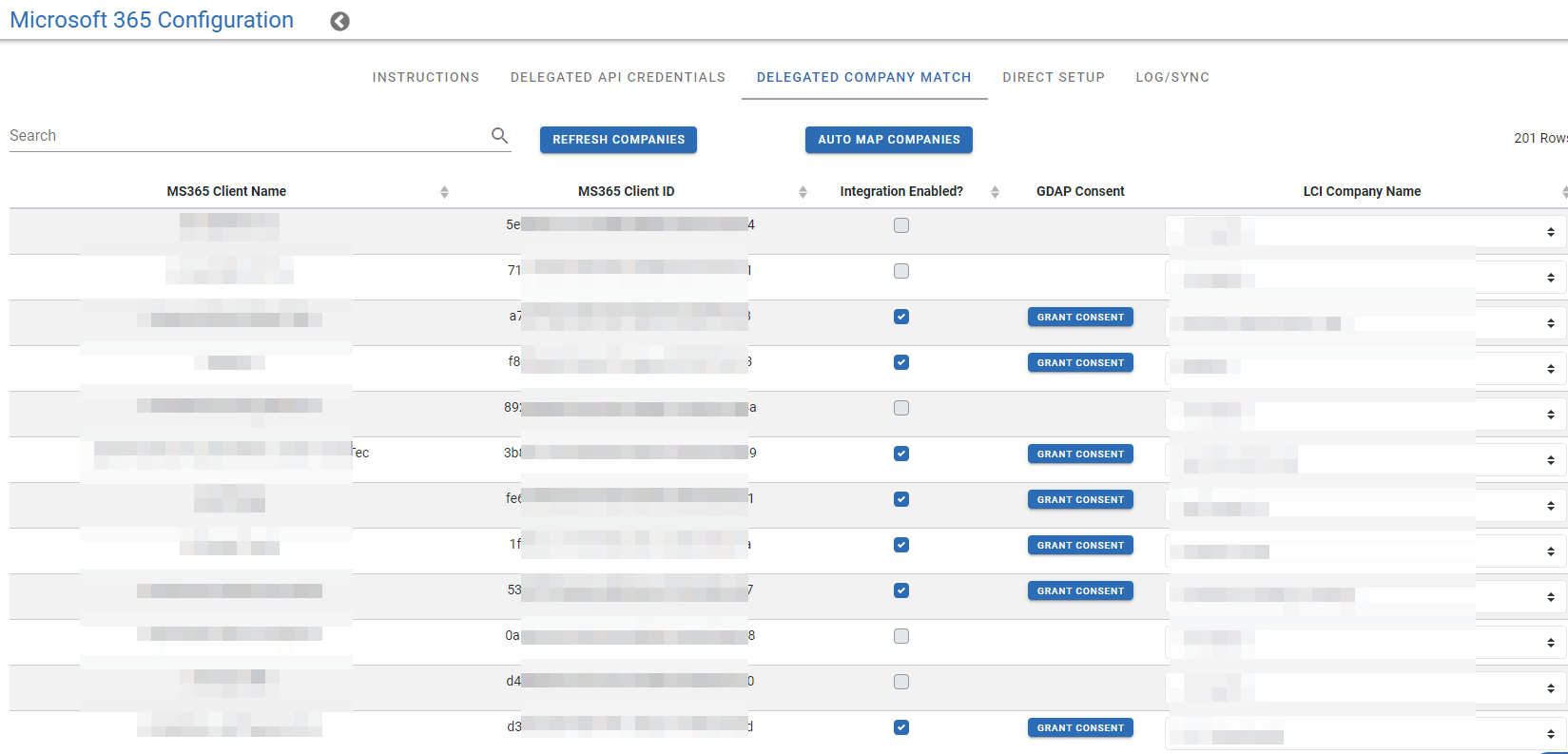The height and width of the screenshot is (754, 1568).
Task: Grant consent for client ID starting f8
Action: (x=1080, y=362)
